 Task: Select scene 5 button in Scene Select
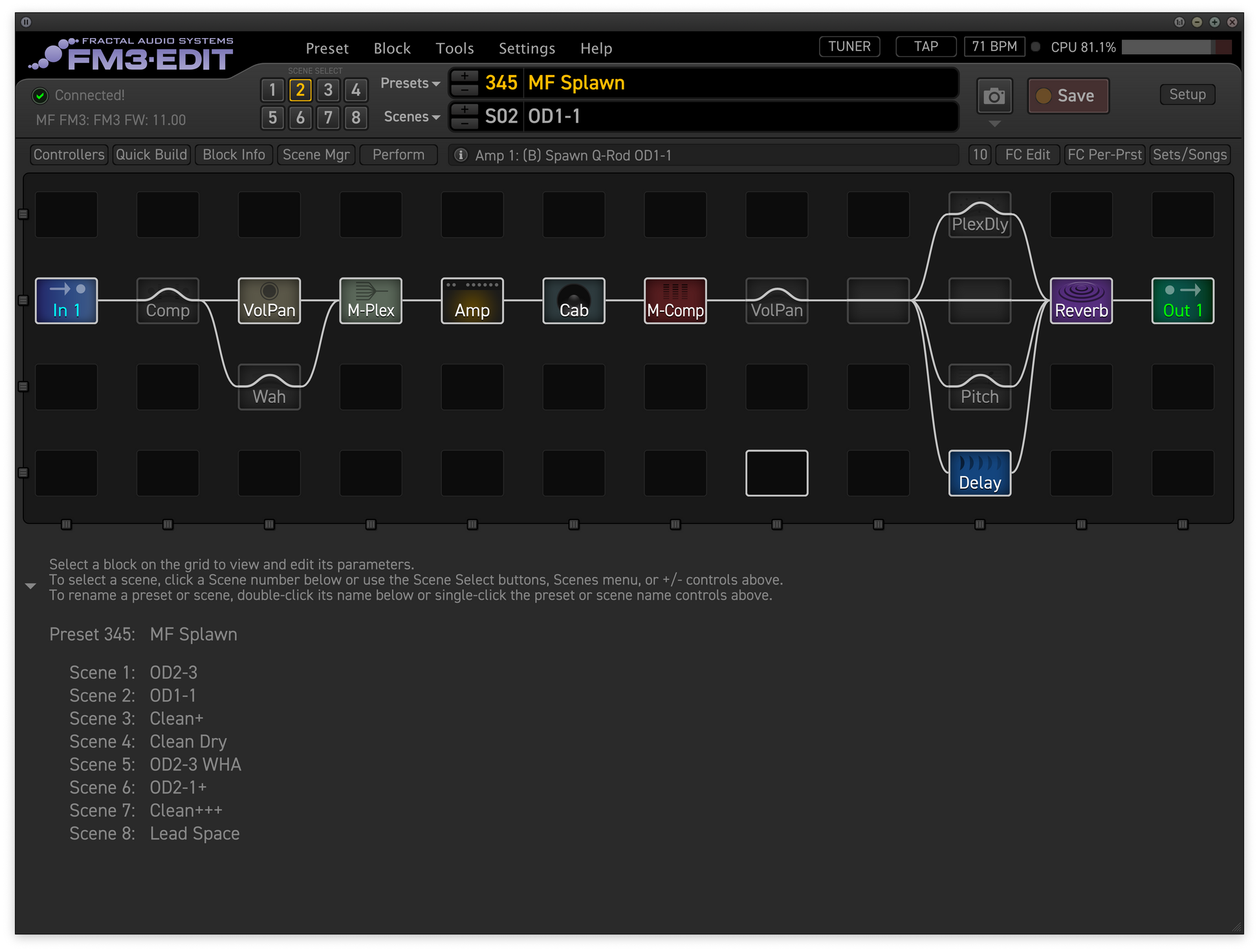272,118
